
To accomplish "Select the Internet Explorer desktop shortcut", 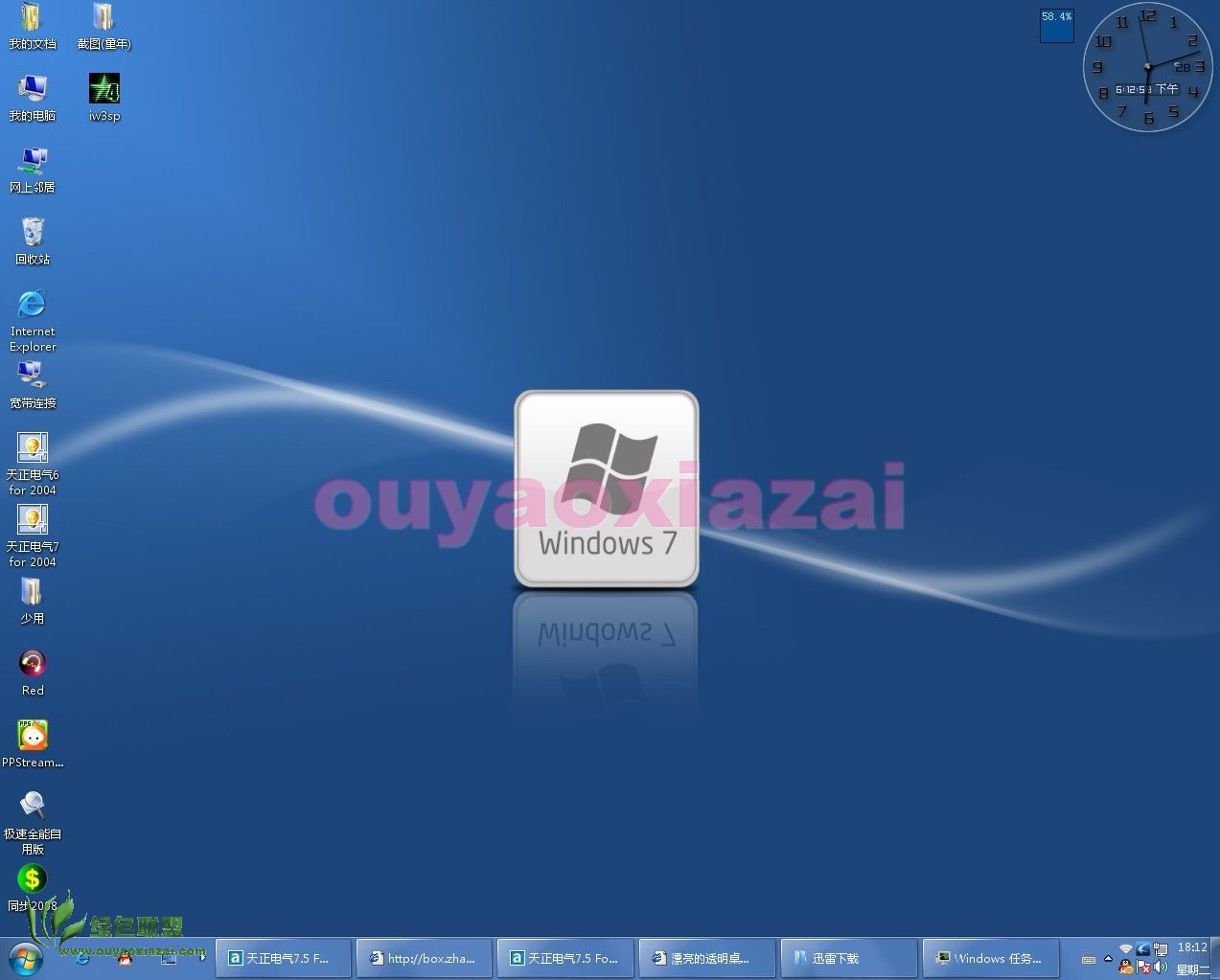I will click(x=33, y=321).
